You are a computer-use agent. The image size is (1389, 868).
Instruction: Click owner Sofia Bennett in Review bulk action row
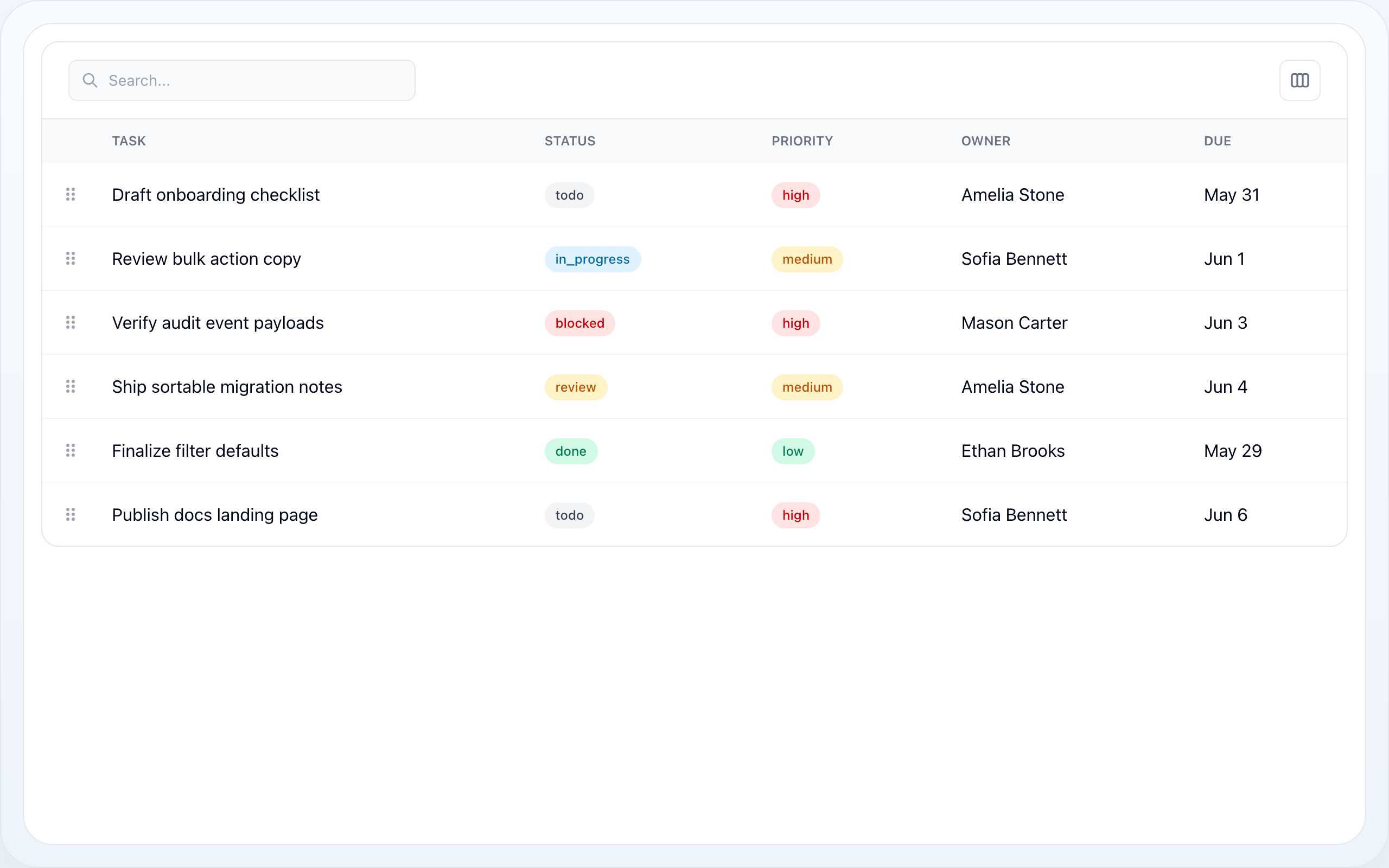(x=1014, y=259)
